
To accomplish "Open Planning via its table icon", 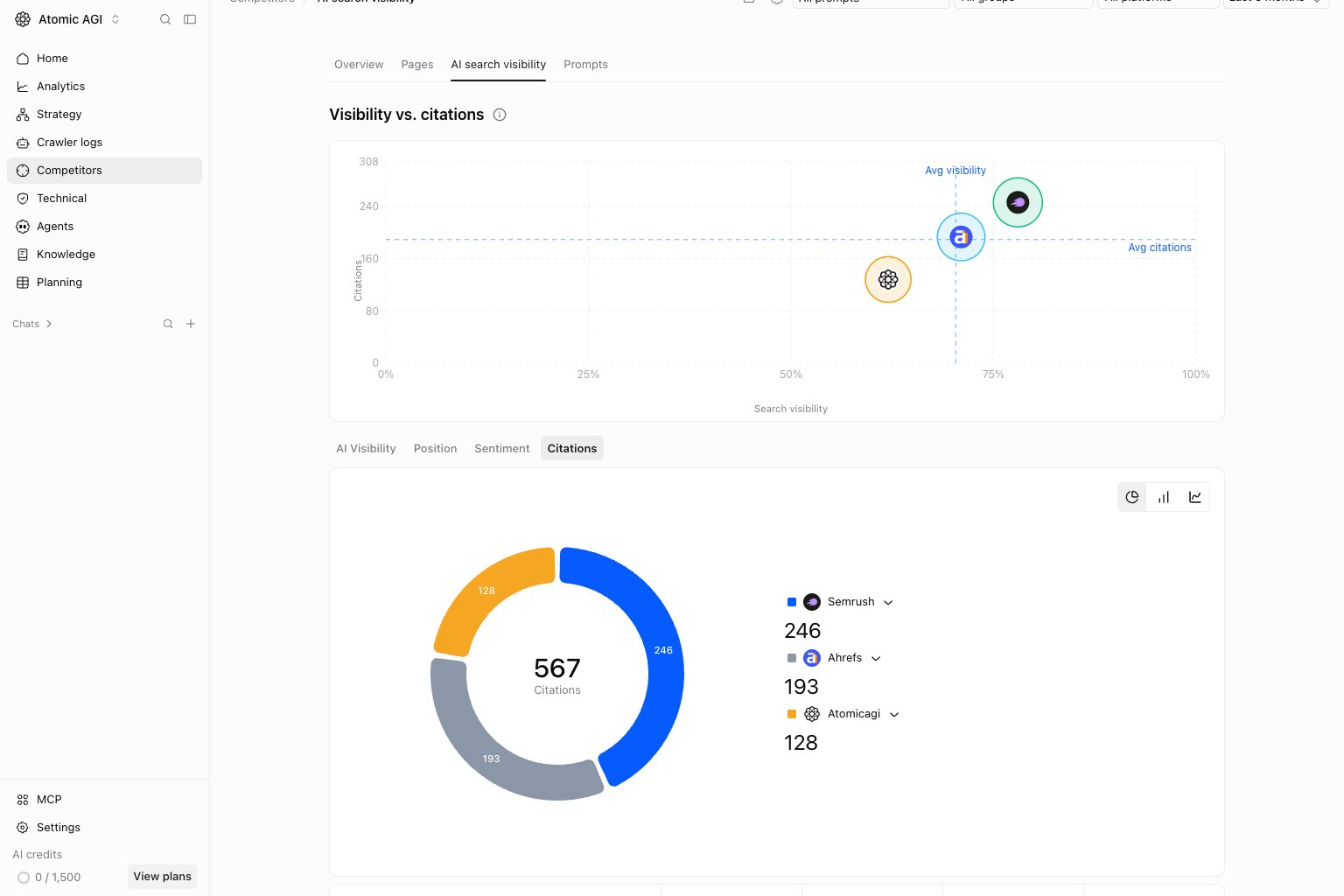I will [x=23, y=283].
